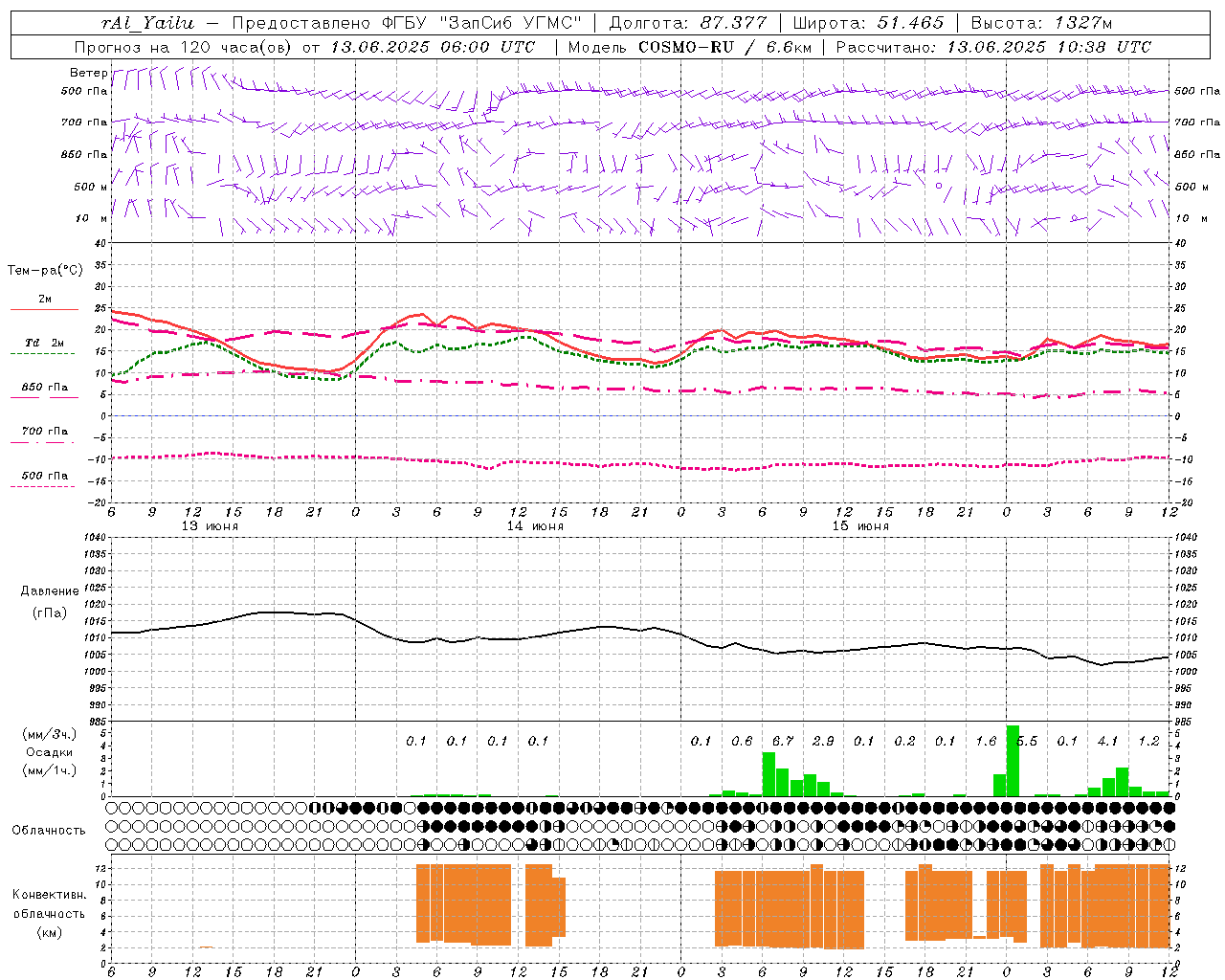
Task: Click forecast start time 13.06.2025 06:00 UTC
Action: pos(433,47)
